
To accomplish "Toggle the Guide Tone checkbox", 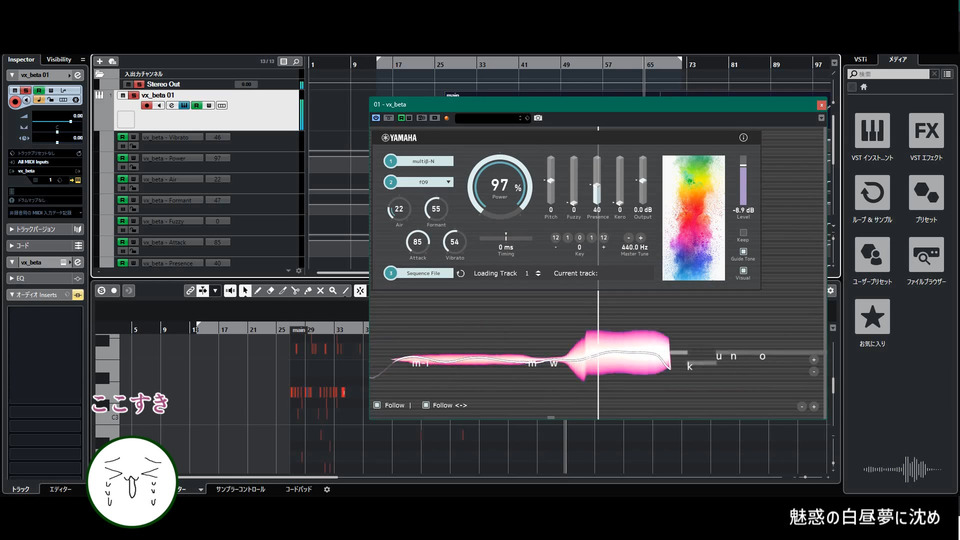I will 743,252.
